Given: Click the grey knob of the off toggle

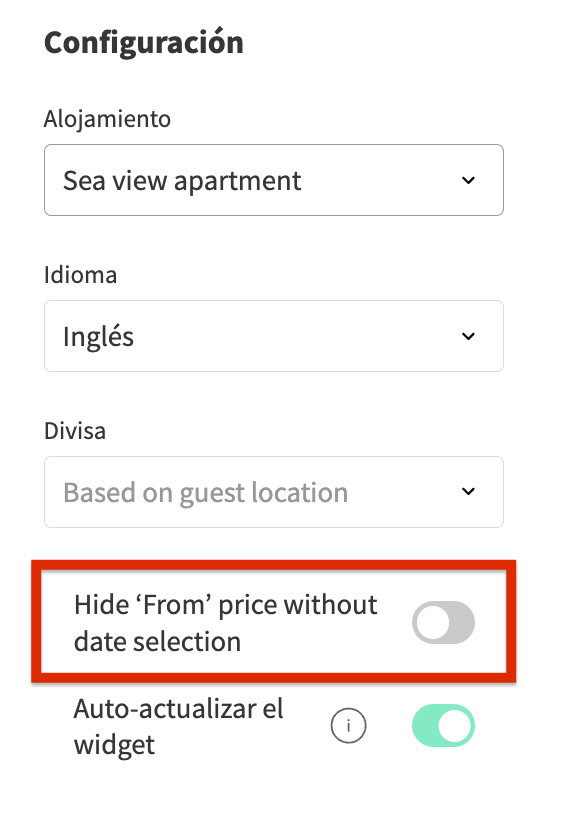Looking at the screenshot, I should [x=433, y=622].
